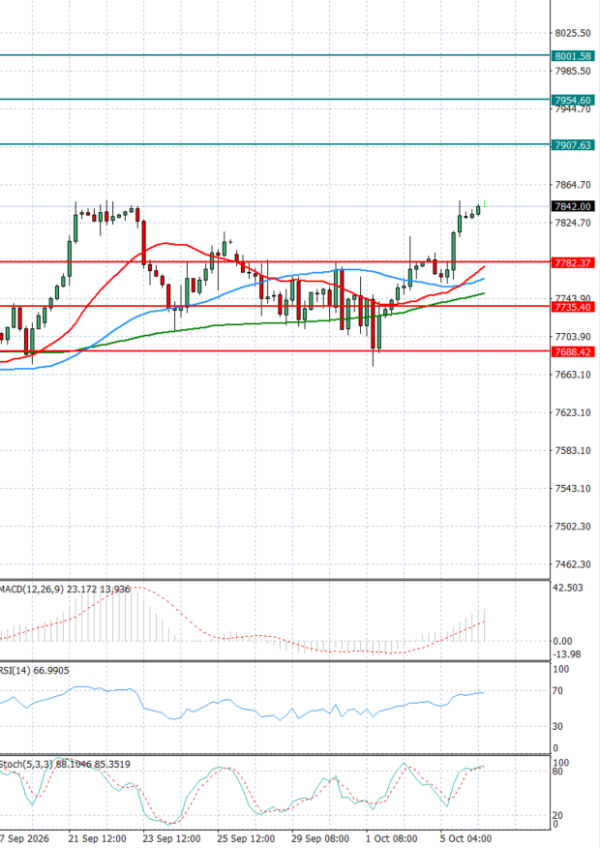Viewport: 600px width, 848px height.
Task: Click the 7623.10 price axis value
Action: [573, 413]
